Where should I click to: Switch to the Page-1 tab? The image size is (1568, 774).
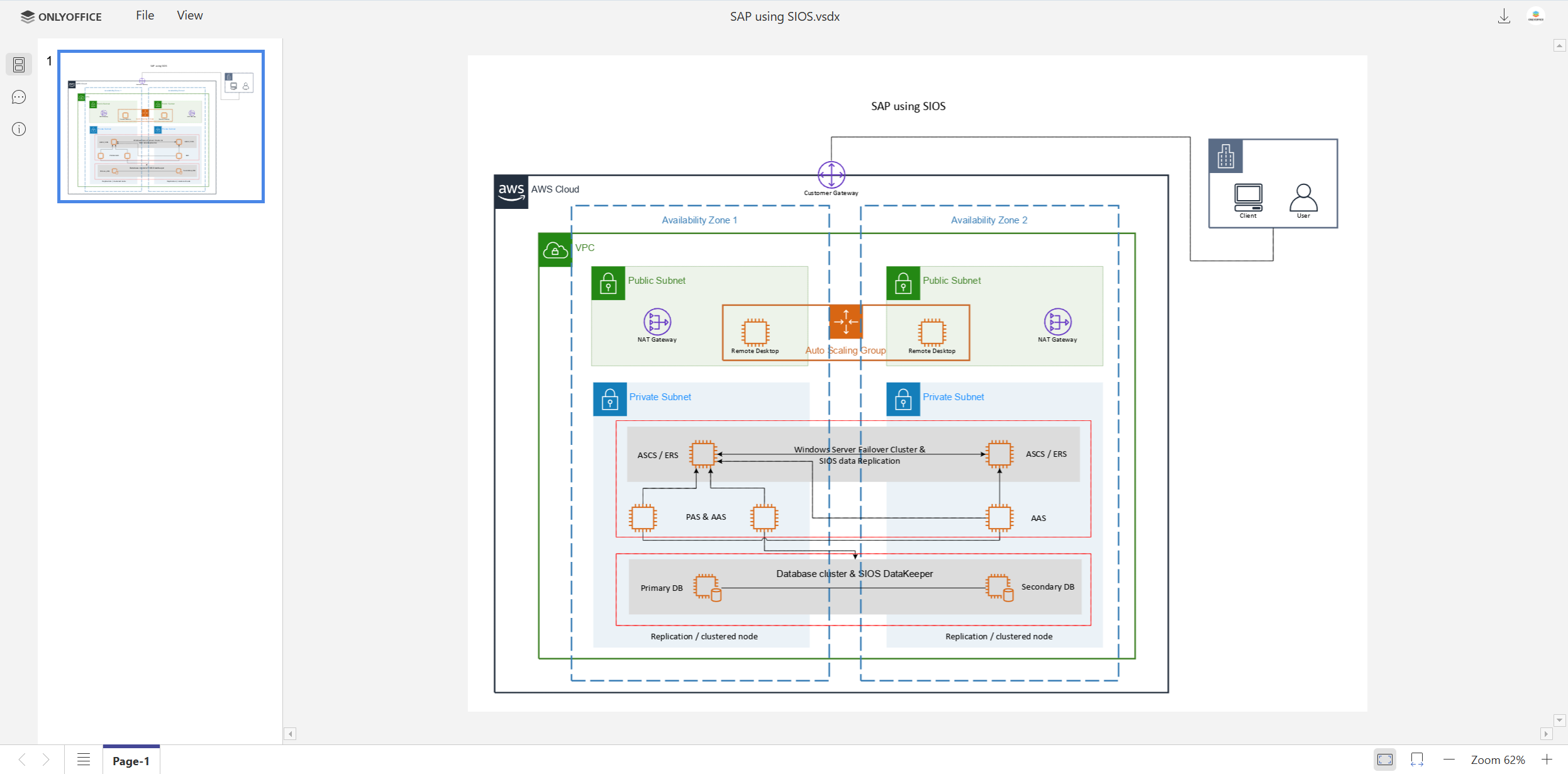[x=131, y=761]
